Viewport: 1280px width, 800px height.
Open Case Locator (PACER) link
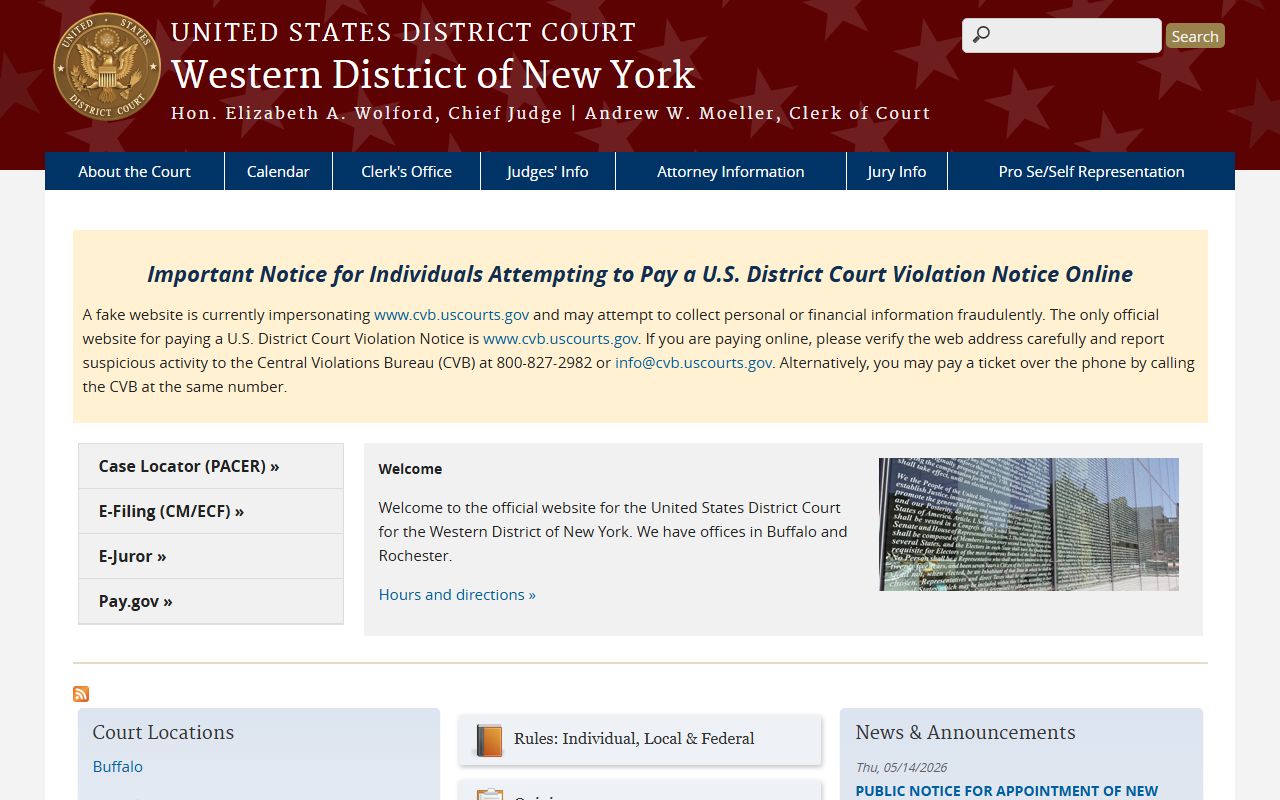click(x=211, y=466)
